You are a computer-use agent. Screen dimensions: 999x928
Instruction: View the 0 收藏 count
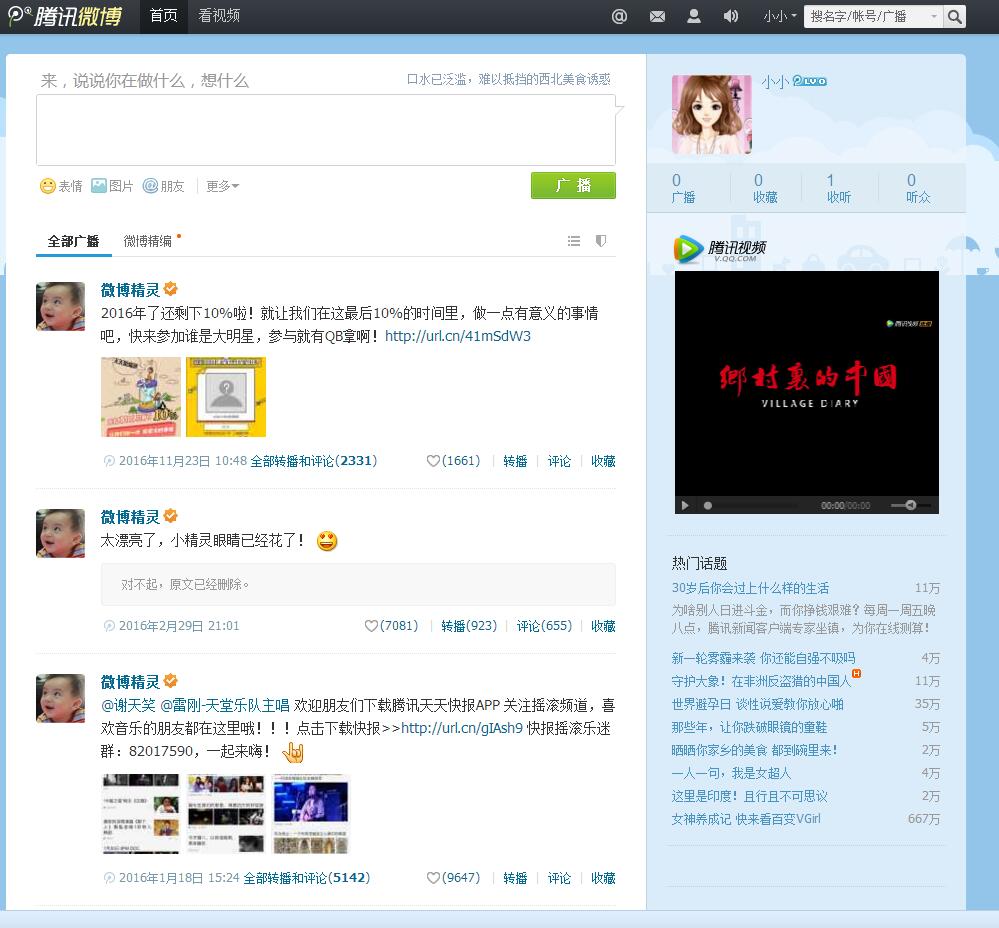click(x=765, y=189)
